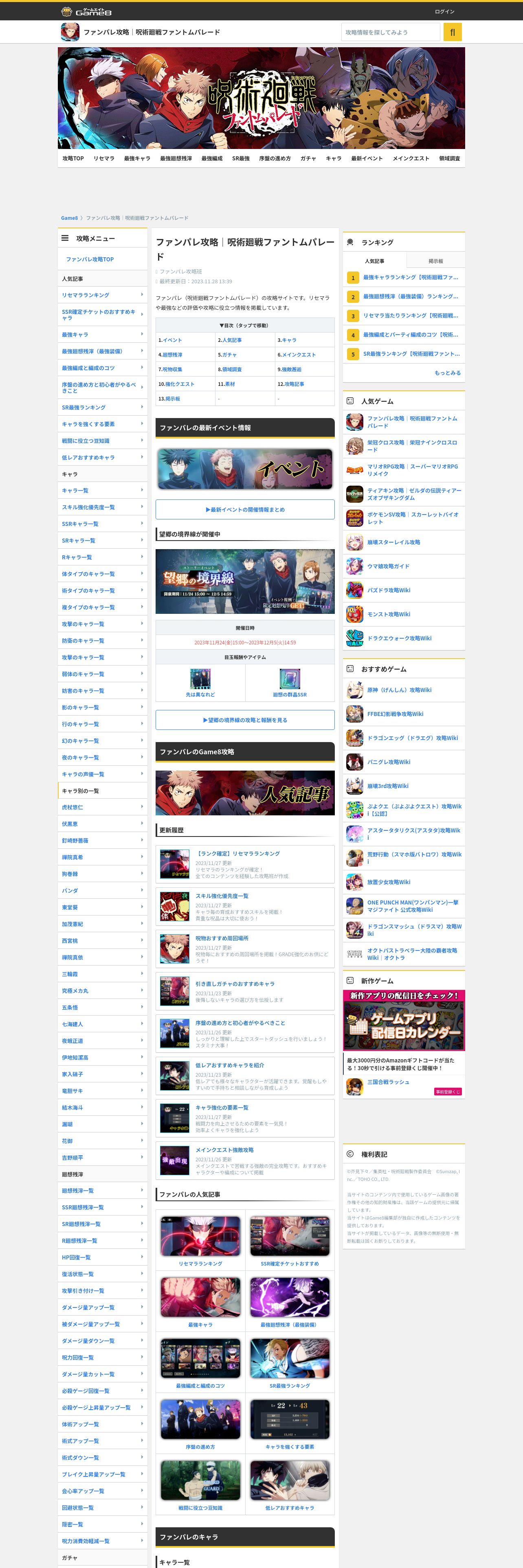Click ぷよクエ攻略Wiki game icon

pyautogui.click(x=354, y=810)
